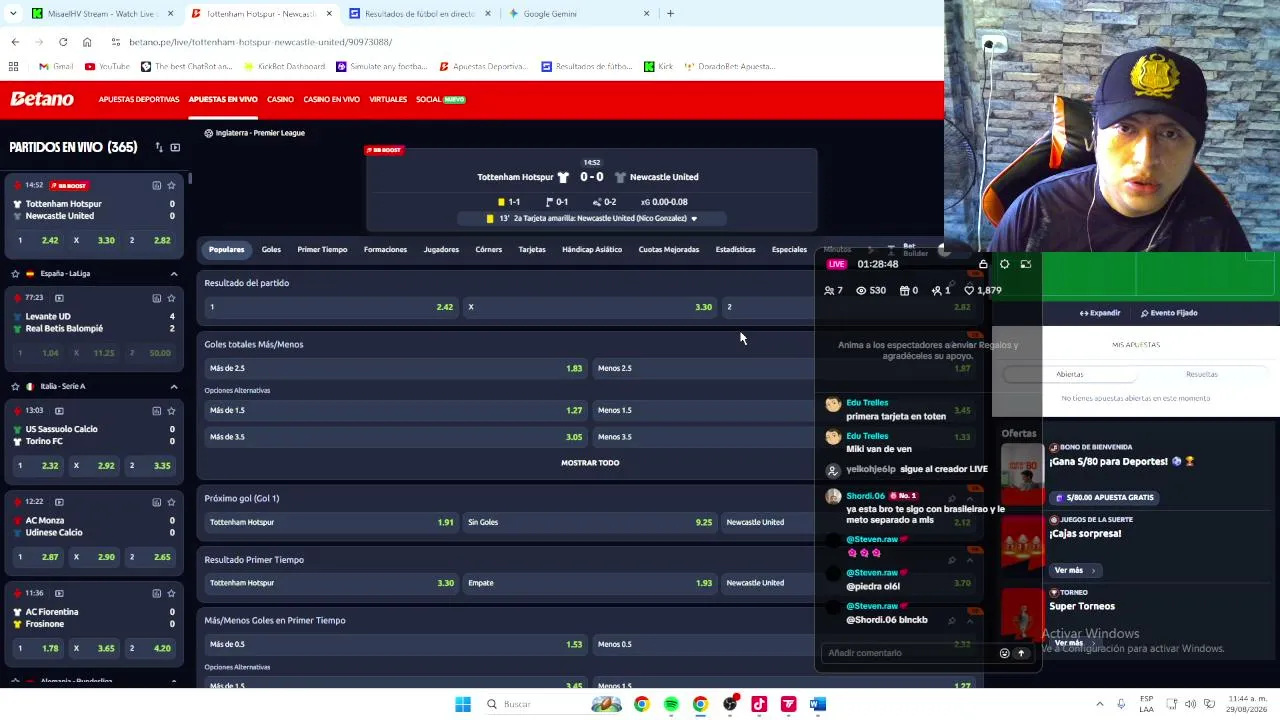1280x720 pixels.
Task: Pick Más de 2.5 goals at 1.83
Action: pyautogui.click(x=396, y=368)
